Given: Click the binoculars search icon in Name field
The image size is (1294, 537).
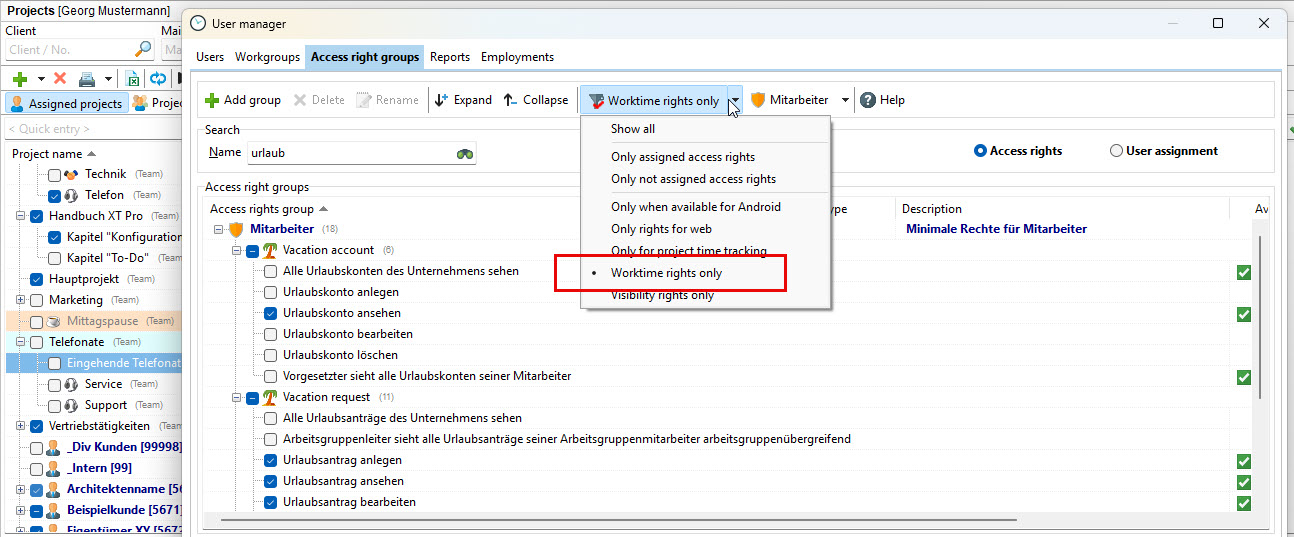Looking at the screenshot, I should pos(464,153).
